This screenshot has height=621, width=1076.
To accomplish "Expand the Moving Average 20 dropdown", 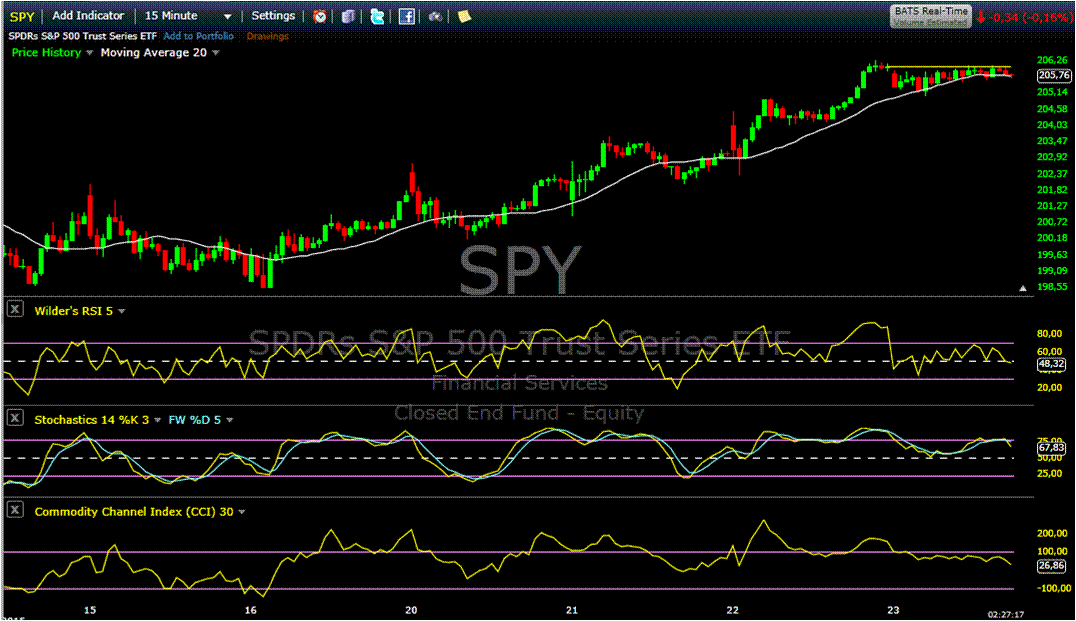I will (x=215, y=53).
